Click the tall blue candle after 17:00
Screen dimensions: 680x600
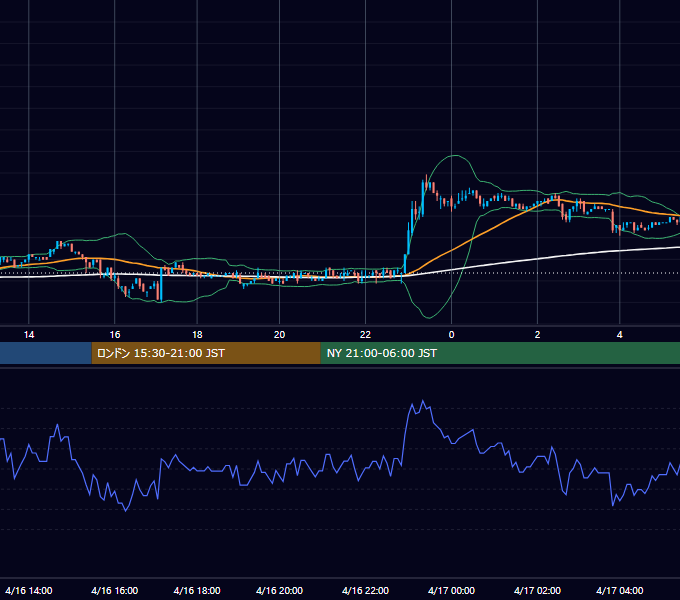[161, 284]
